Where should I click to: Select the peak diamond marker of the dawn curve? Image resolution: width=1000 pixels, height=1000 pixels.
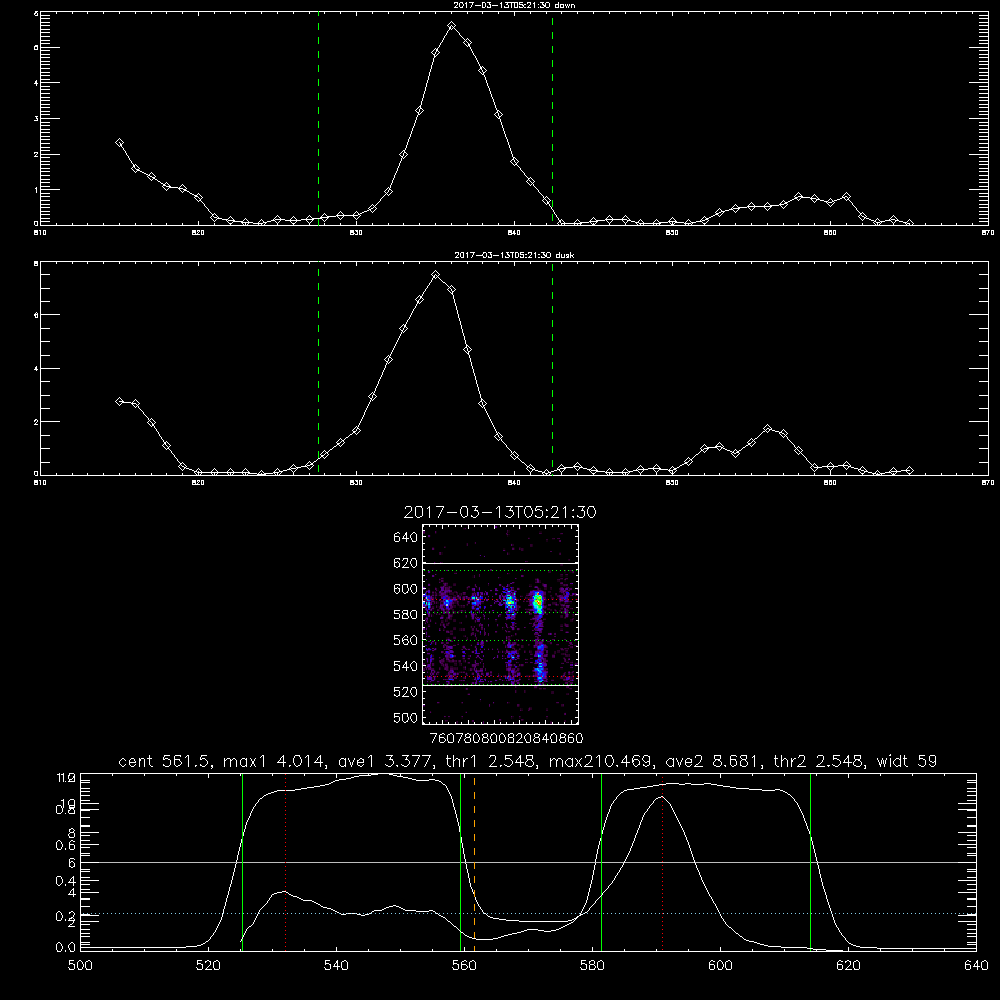452,26
